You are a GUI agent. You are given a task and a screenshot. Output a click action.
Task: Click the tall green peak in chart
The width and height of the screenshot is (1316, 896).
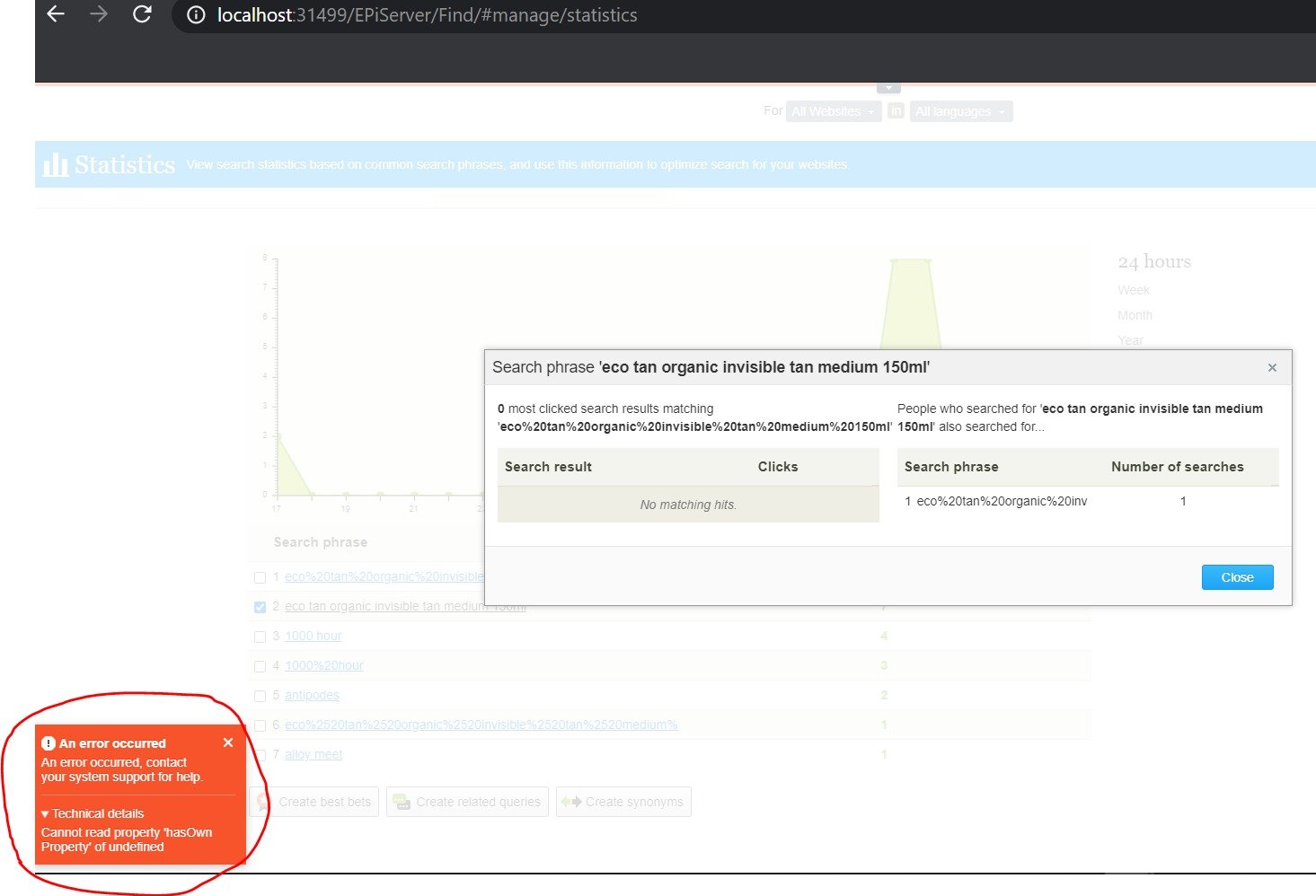(911, 303)
